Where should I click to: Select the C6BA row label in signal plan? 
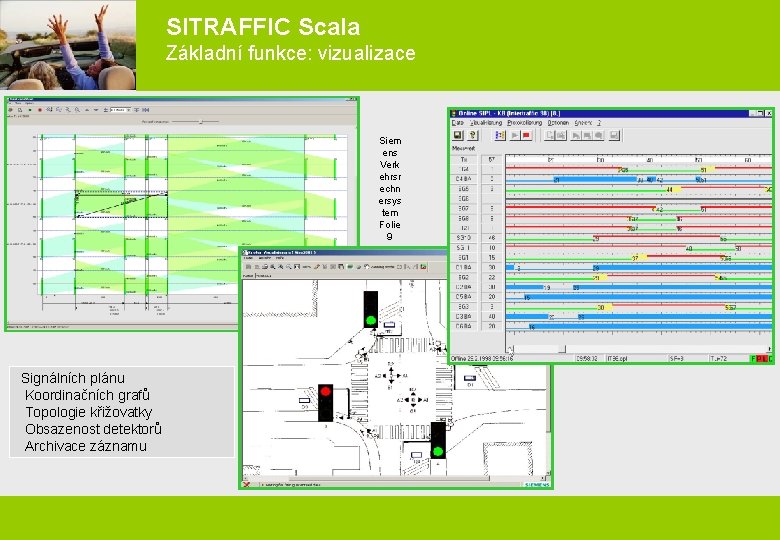(464, 326)
